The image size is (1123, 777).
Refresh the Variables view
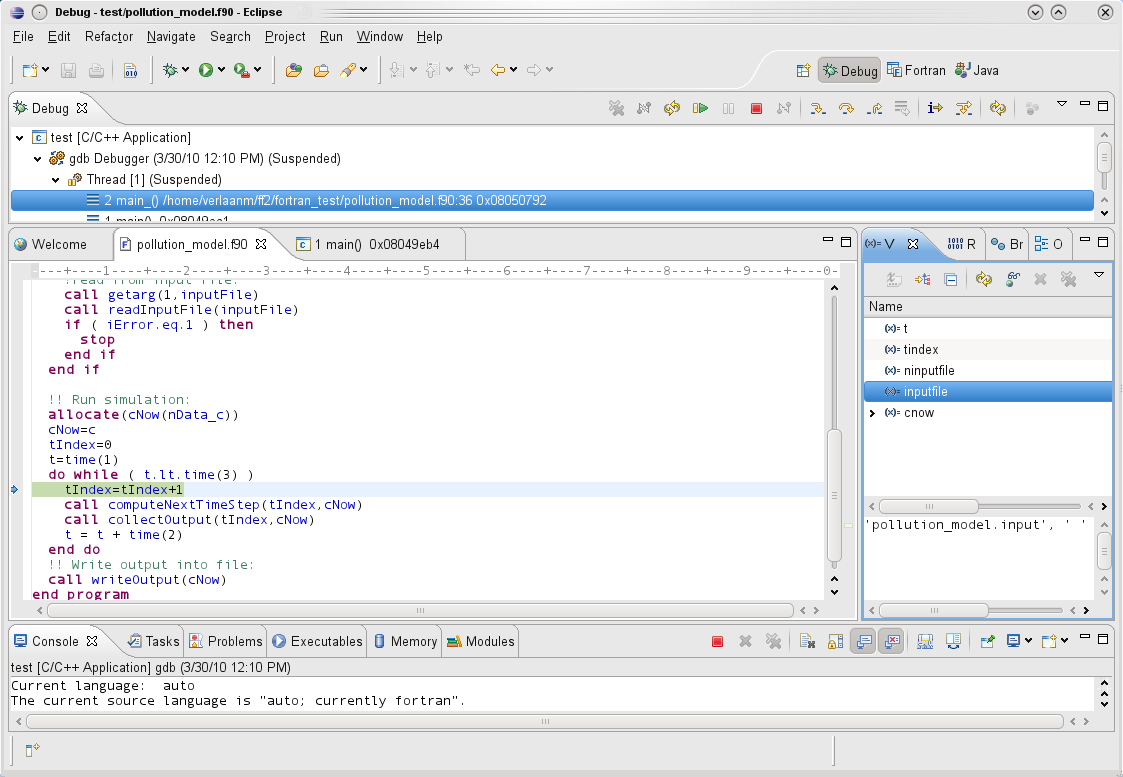click(x=983, y=279)
